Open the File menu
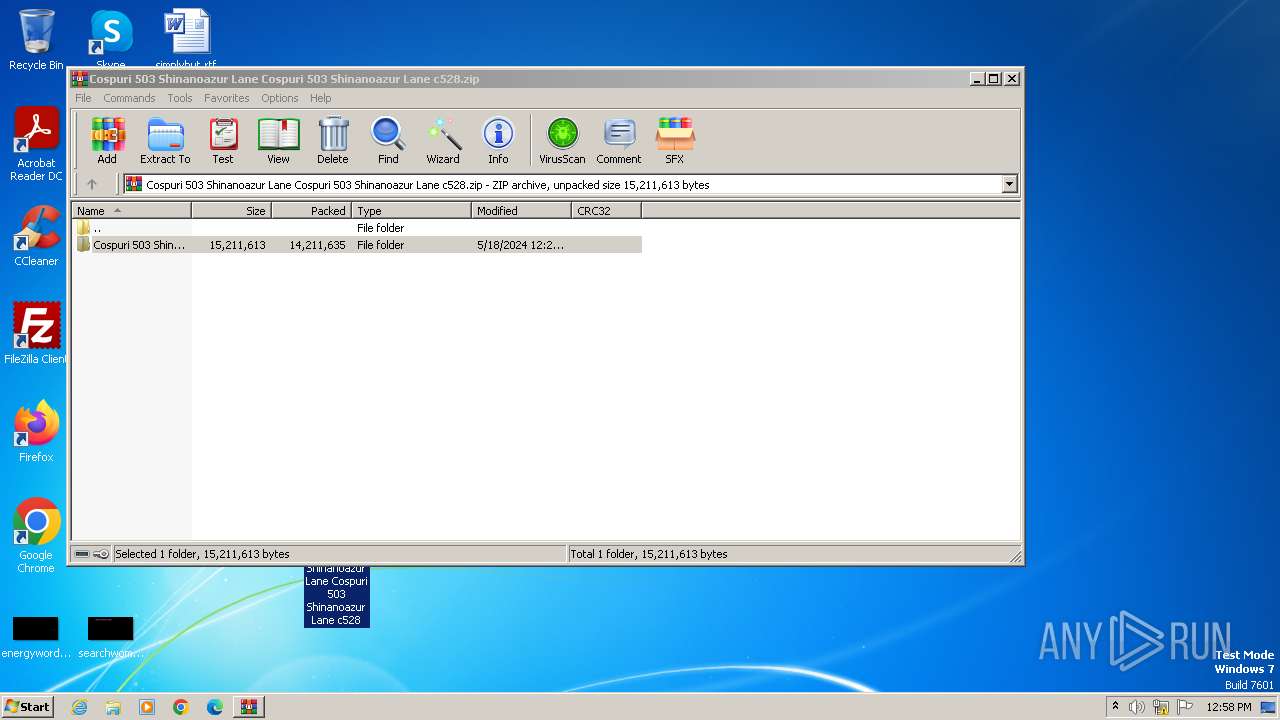 click(83, 98)
